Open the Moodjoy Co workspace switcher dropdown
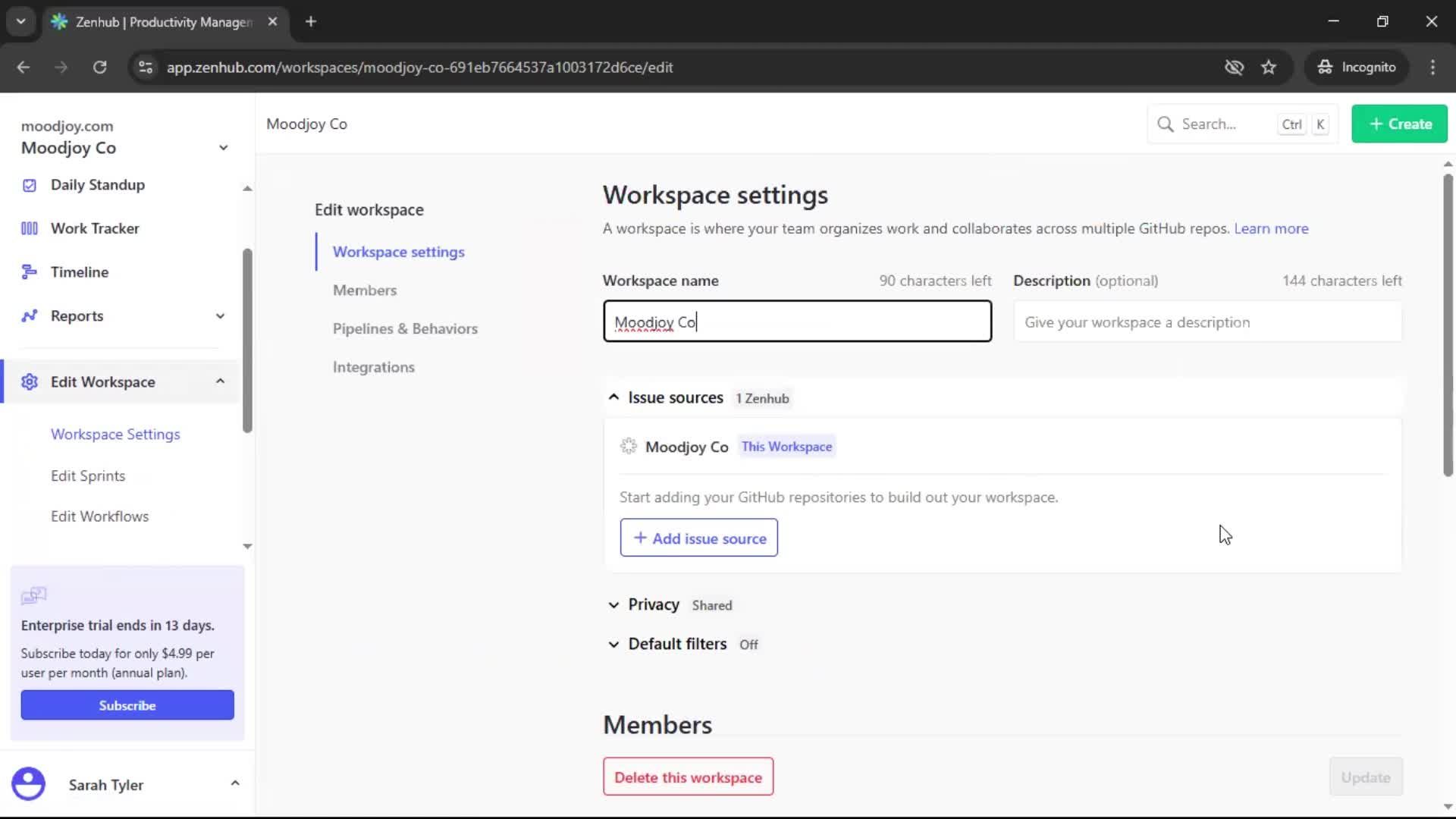Viewport: 1456px width, 819px height. [x=222, y=147]
